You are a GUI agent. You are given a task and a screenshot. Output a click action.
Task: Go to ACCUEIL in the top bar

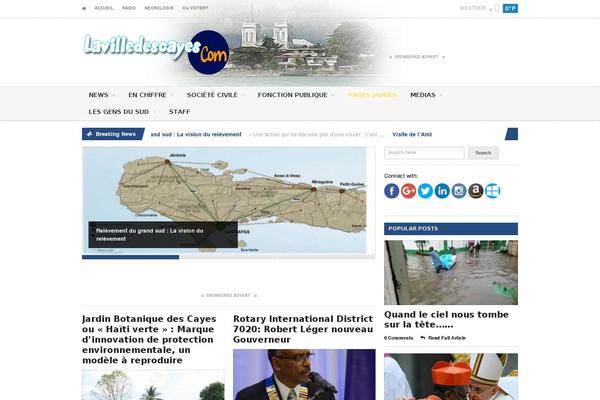point(104,8)
